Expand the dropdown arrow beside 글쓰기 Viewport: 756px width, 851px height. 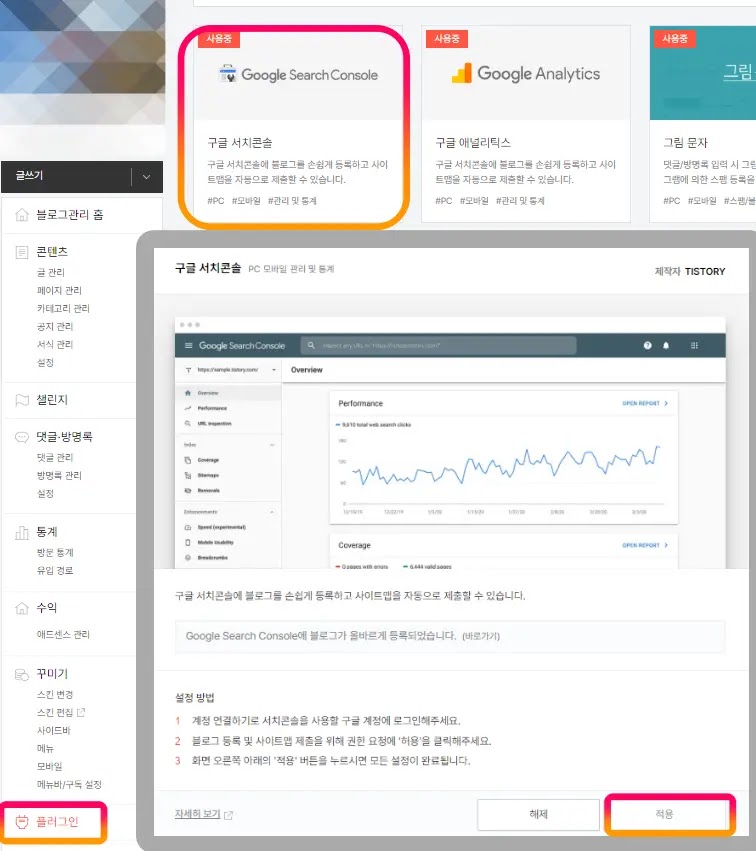pyautogui.click(x=147, y=177)
